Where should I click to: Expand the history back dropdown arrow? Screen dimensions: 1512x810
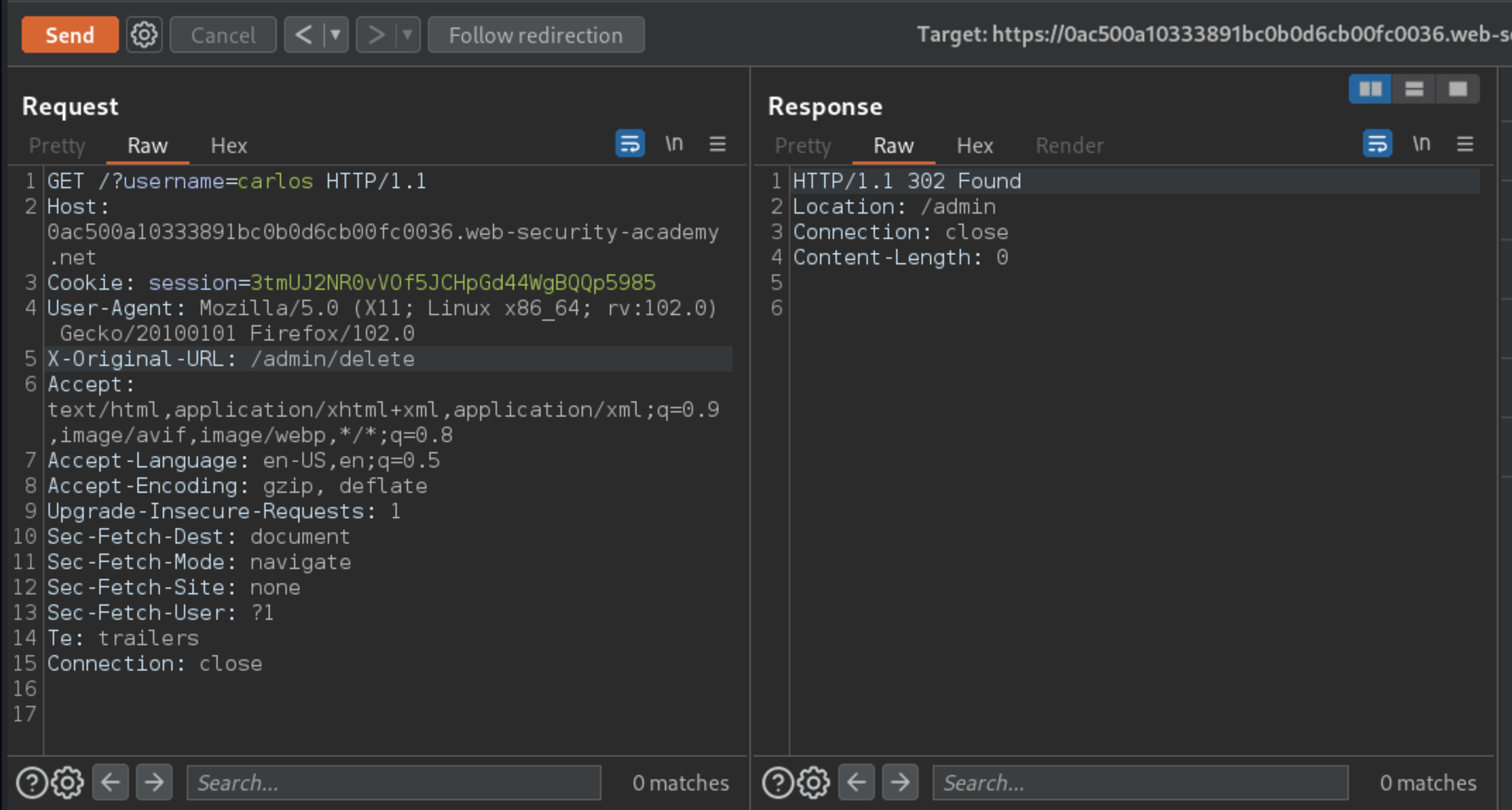(x=336, y=35)
